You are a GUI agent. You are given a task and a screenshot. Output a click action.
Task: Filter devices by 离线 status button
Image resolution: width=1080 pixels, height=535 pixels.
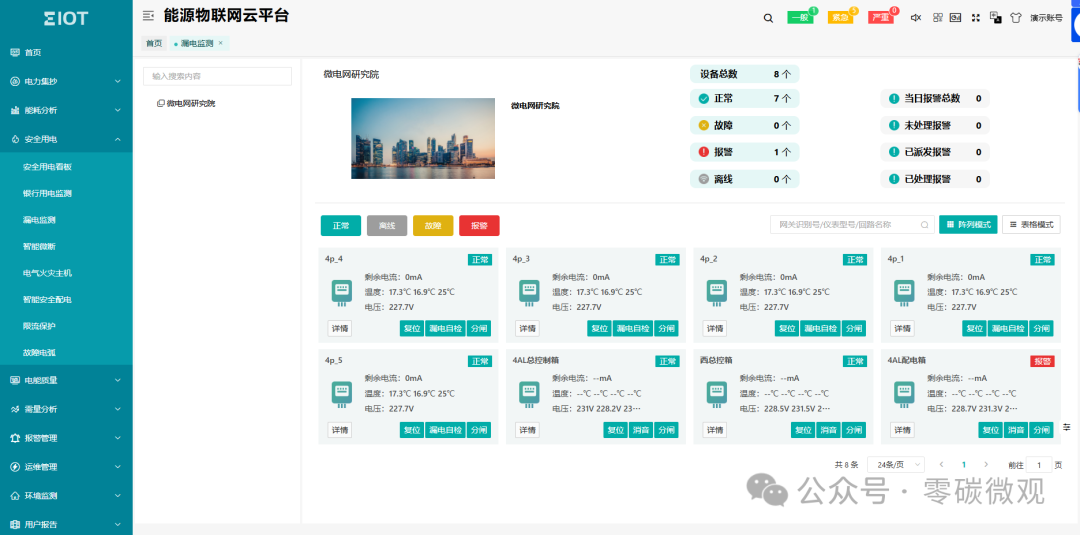point(387,226)
